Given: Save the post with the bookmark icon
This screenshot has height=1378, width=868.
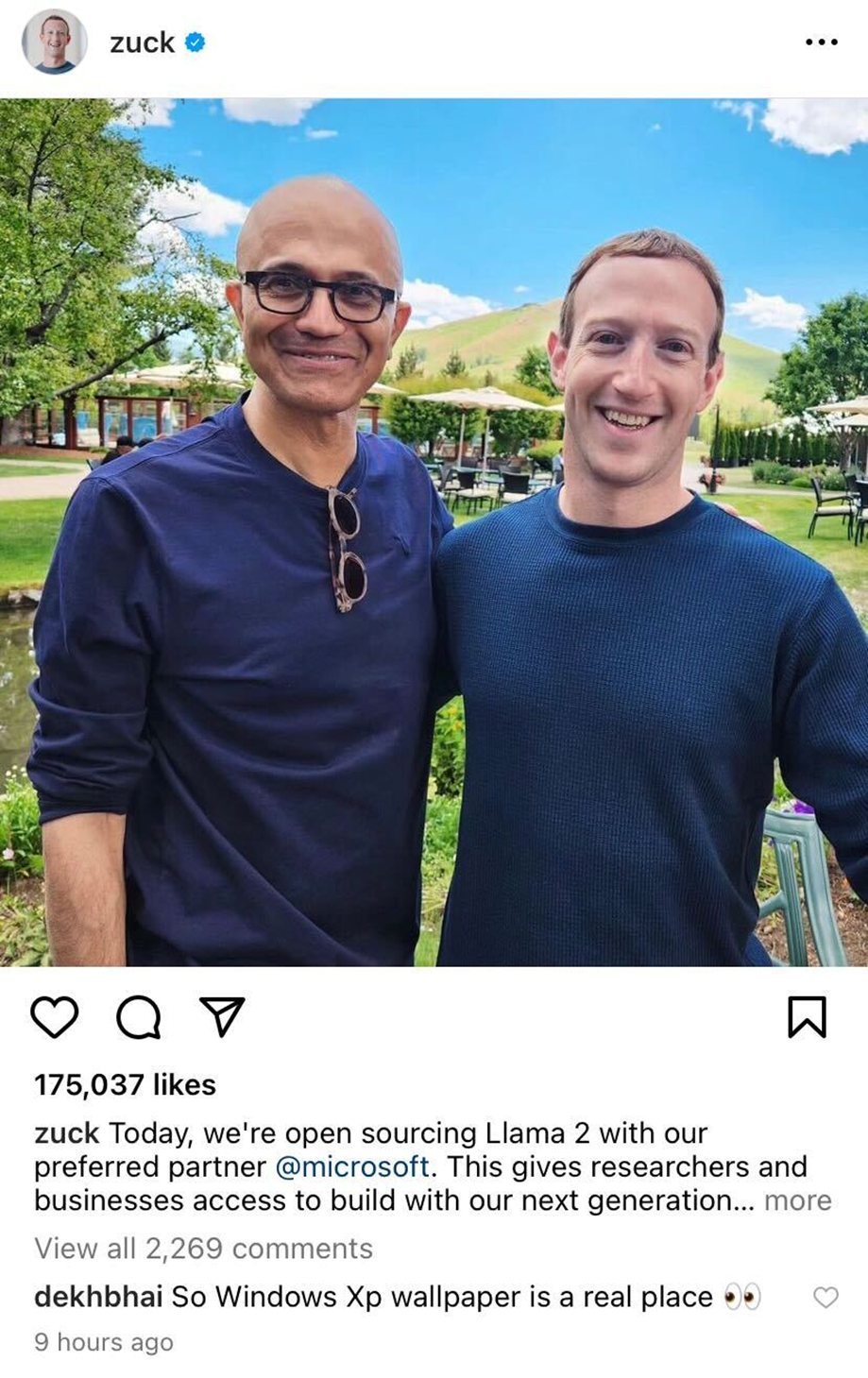Looking at the screenshot, I should (807, 1017).
